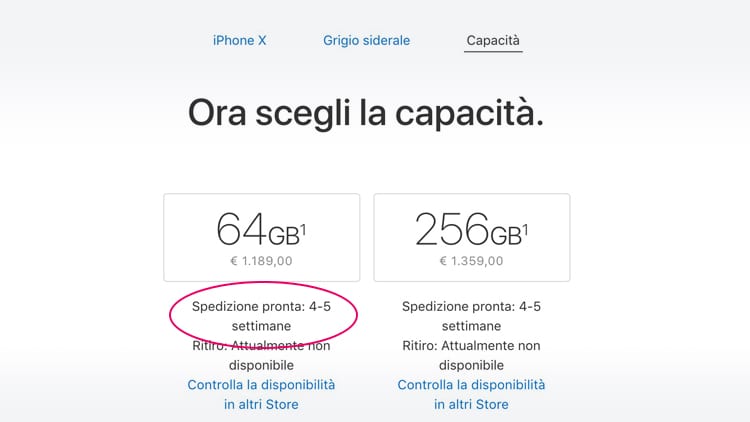Click the circled shipping estimate under 64GB

coord(261,316)
